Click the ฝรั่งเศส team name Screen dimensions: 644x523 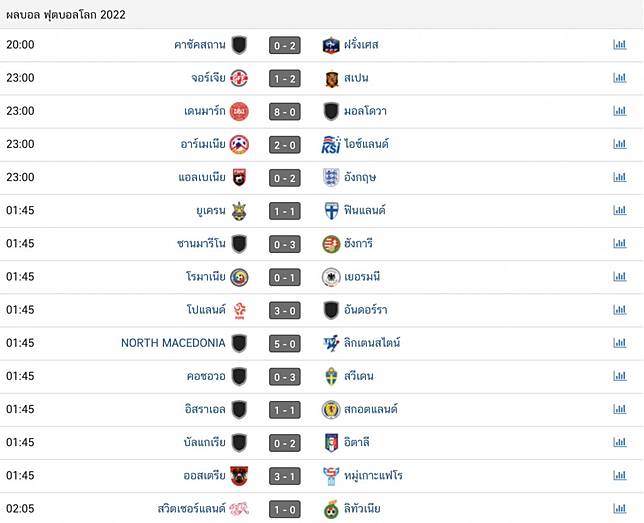point(362,45)
